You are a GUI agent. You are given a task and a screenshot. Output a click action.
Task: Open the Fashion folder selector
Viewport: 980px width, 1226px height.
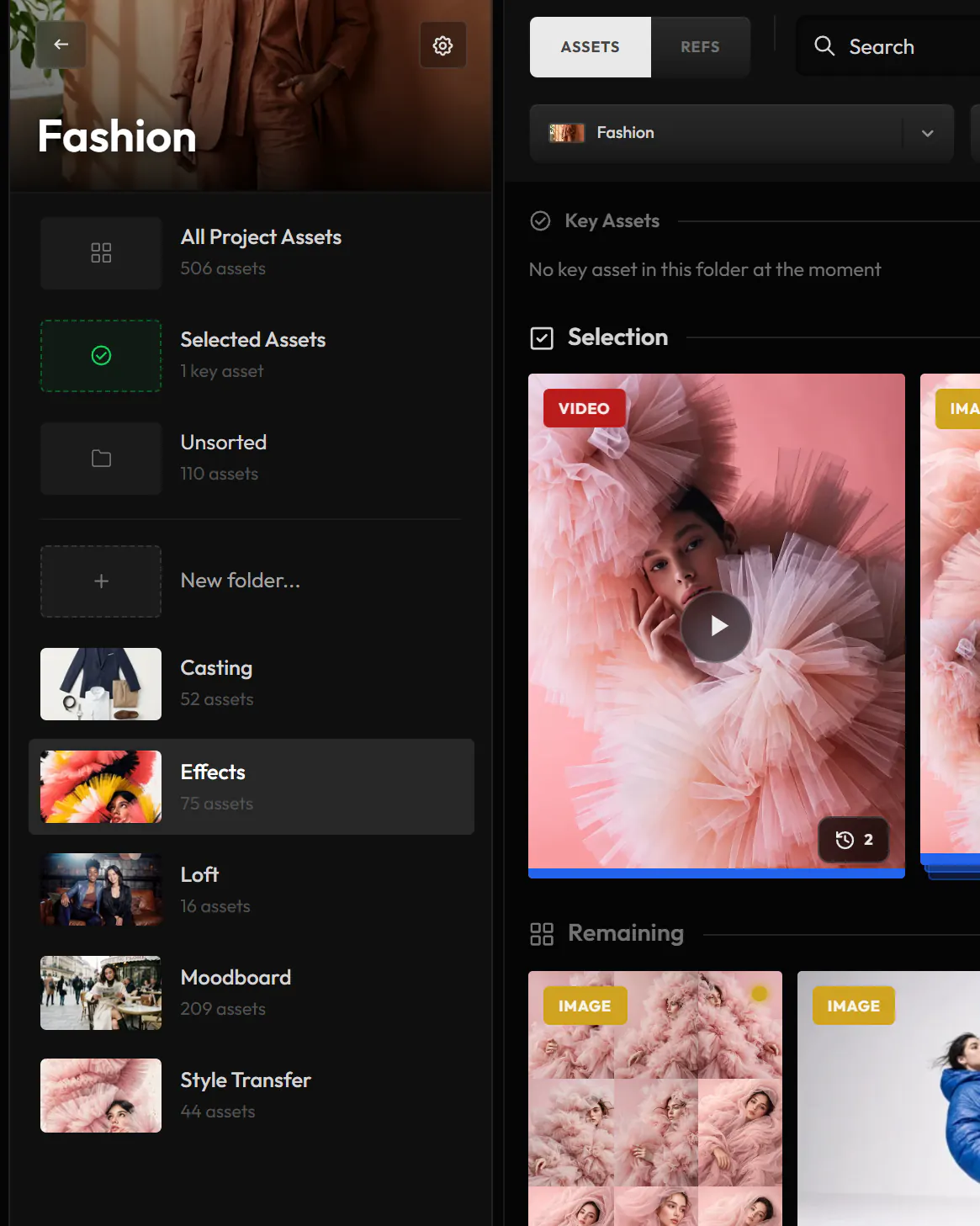[x=741, y=133]
